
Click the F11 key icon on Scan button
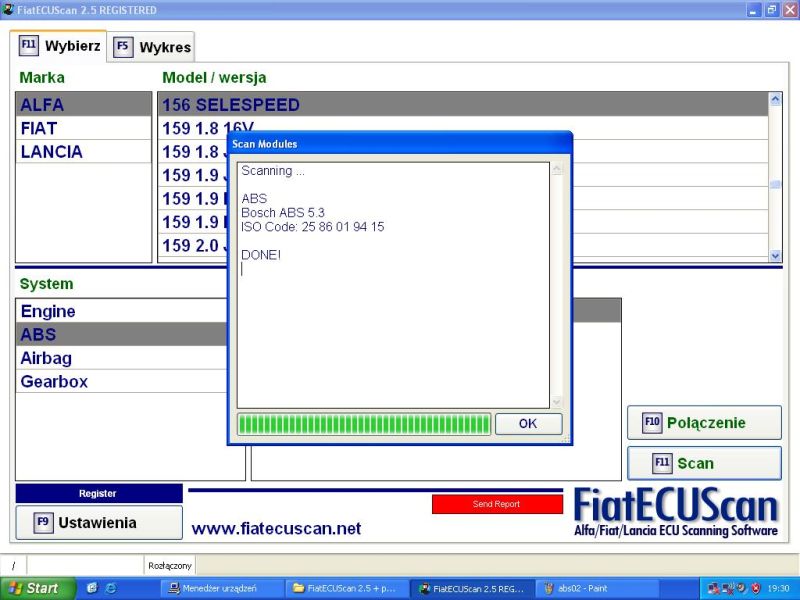click(x=662, y=463)
